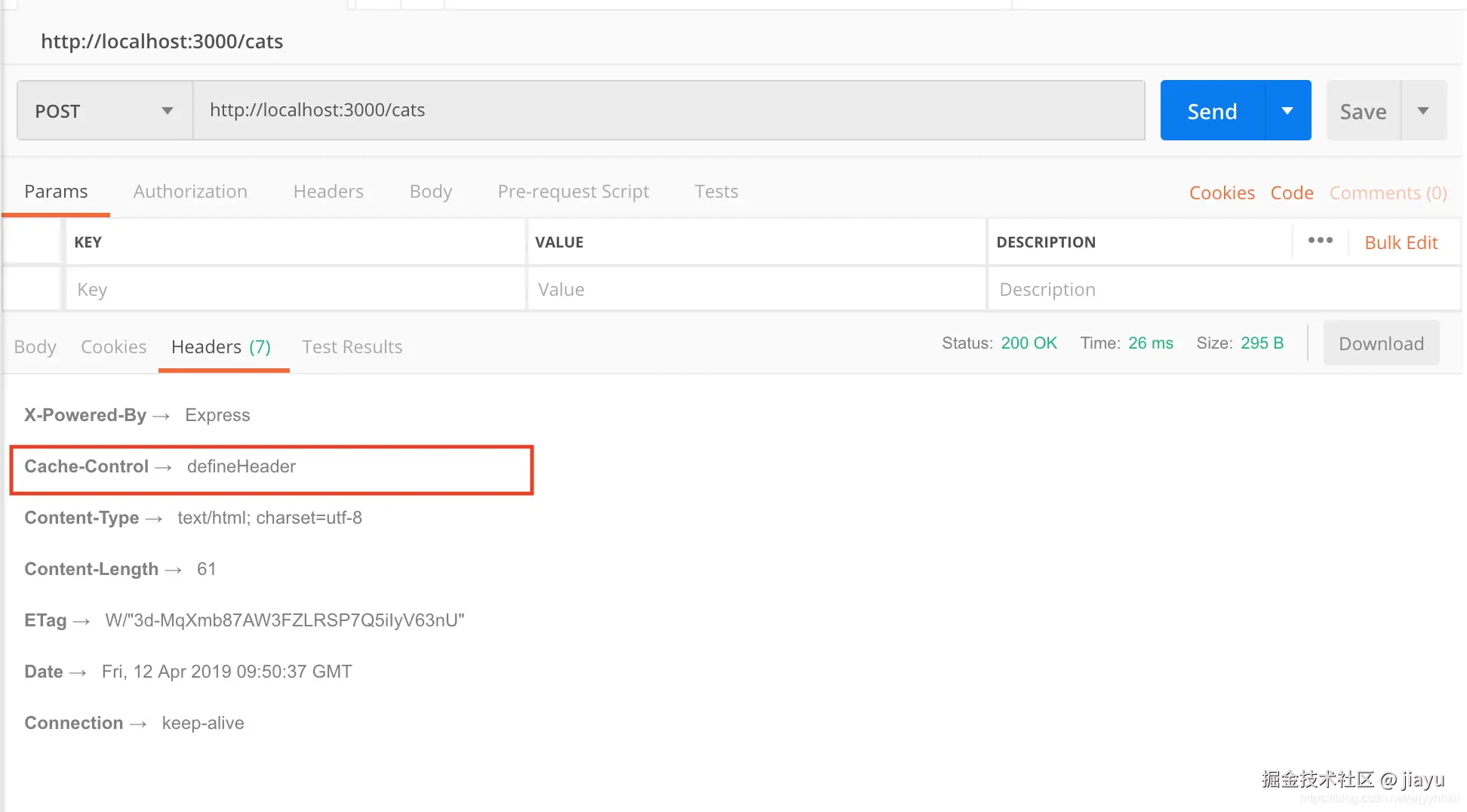
Task: Open the POST method dropdown
Action: 105,111
